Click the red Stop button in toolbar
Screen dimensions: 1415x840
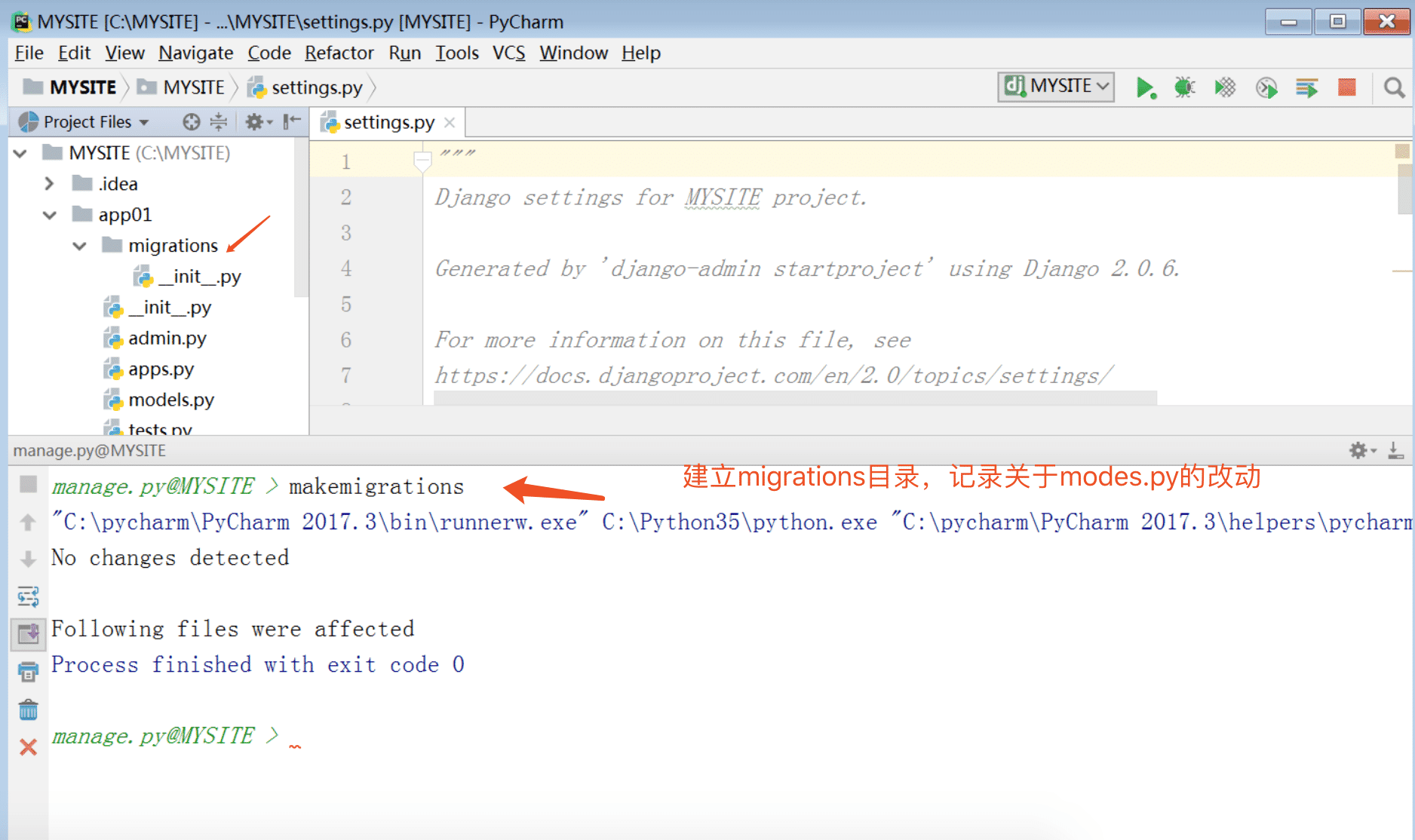(1347, 87)
